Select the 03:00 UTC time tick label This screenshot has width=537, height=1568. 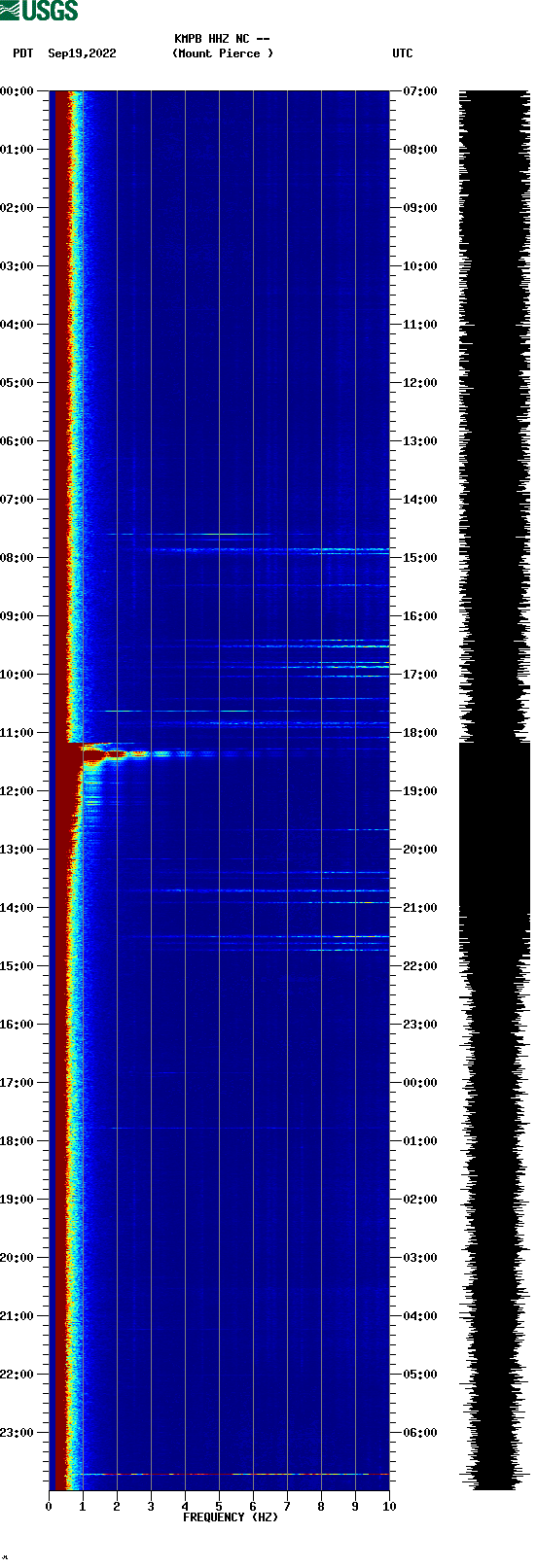tap(420, 1258)
